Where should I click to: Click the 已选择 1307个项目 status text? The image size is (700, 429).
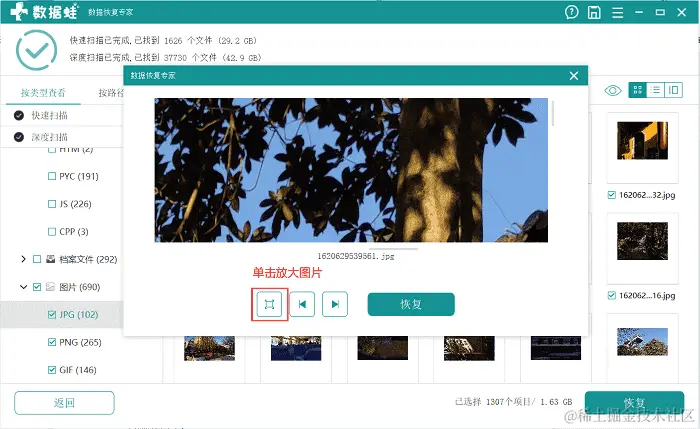click(513, 402)
